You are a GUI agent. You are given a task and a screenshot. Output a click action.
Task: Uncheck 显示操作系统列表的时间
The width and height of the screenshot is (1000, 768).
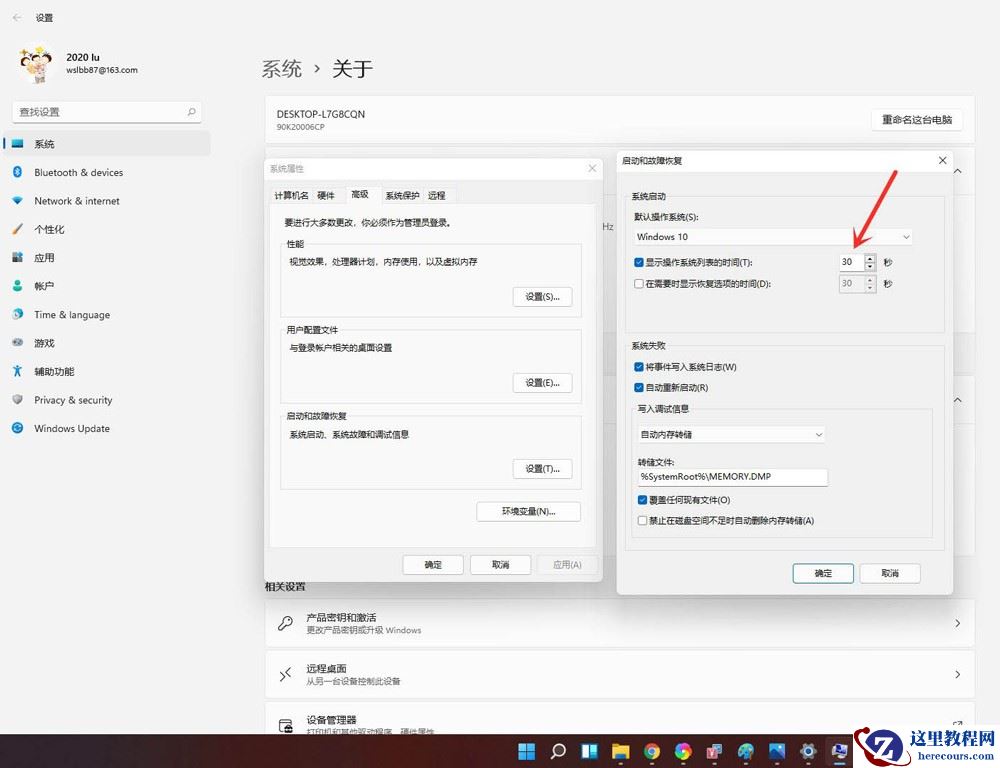pyautogui.click(x=637, y=262)
